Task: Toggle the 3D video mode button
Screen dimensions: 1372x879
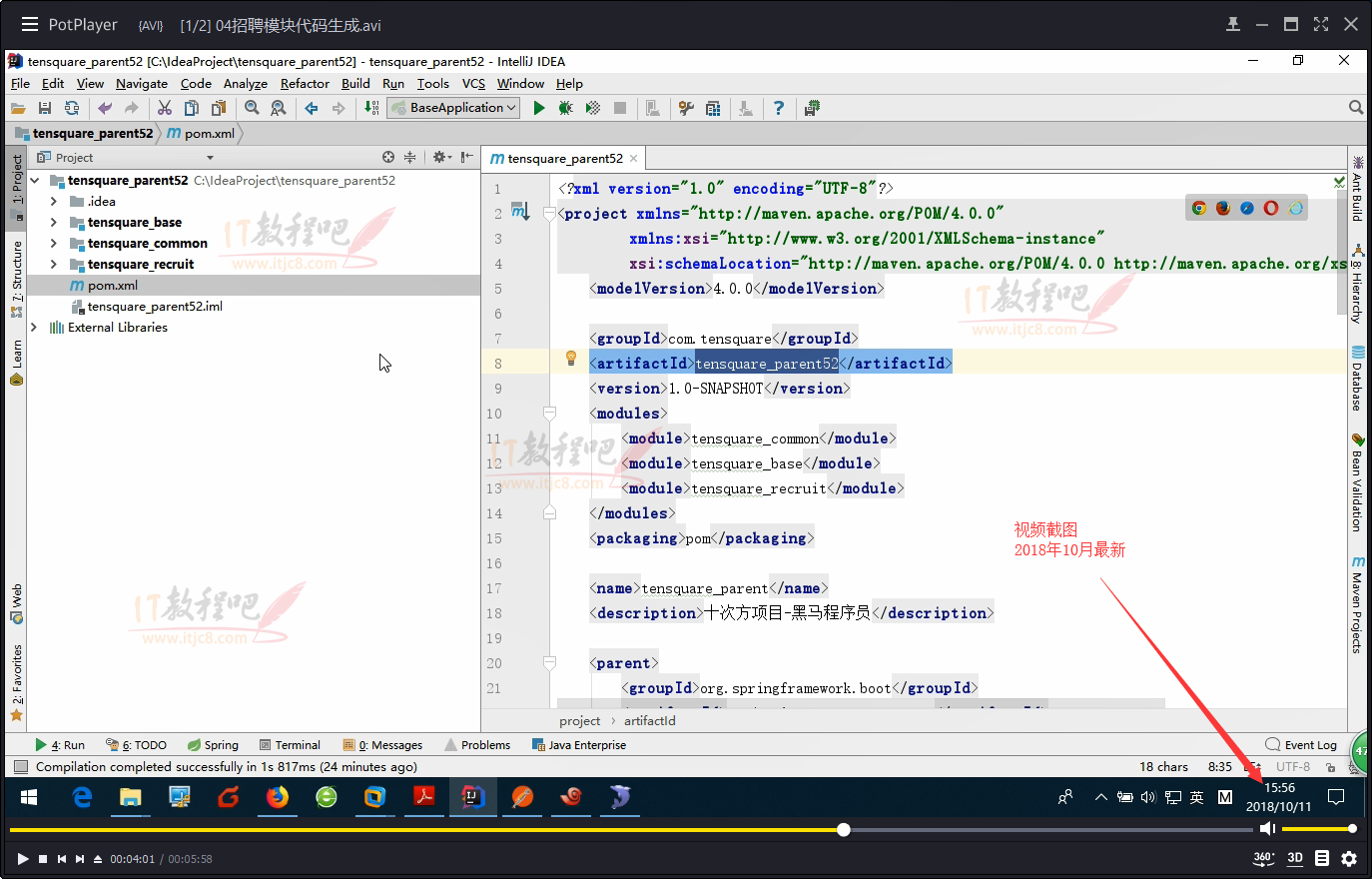Action: [1295, 858]
